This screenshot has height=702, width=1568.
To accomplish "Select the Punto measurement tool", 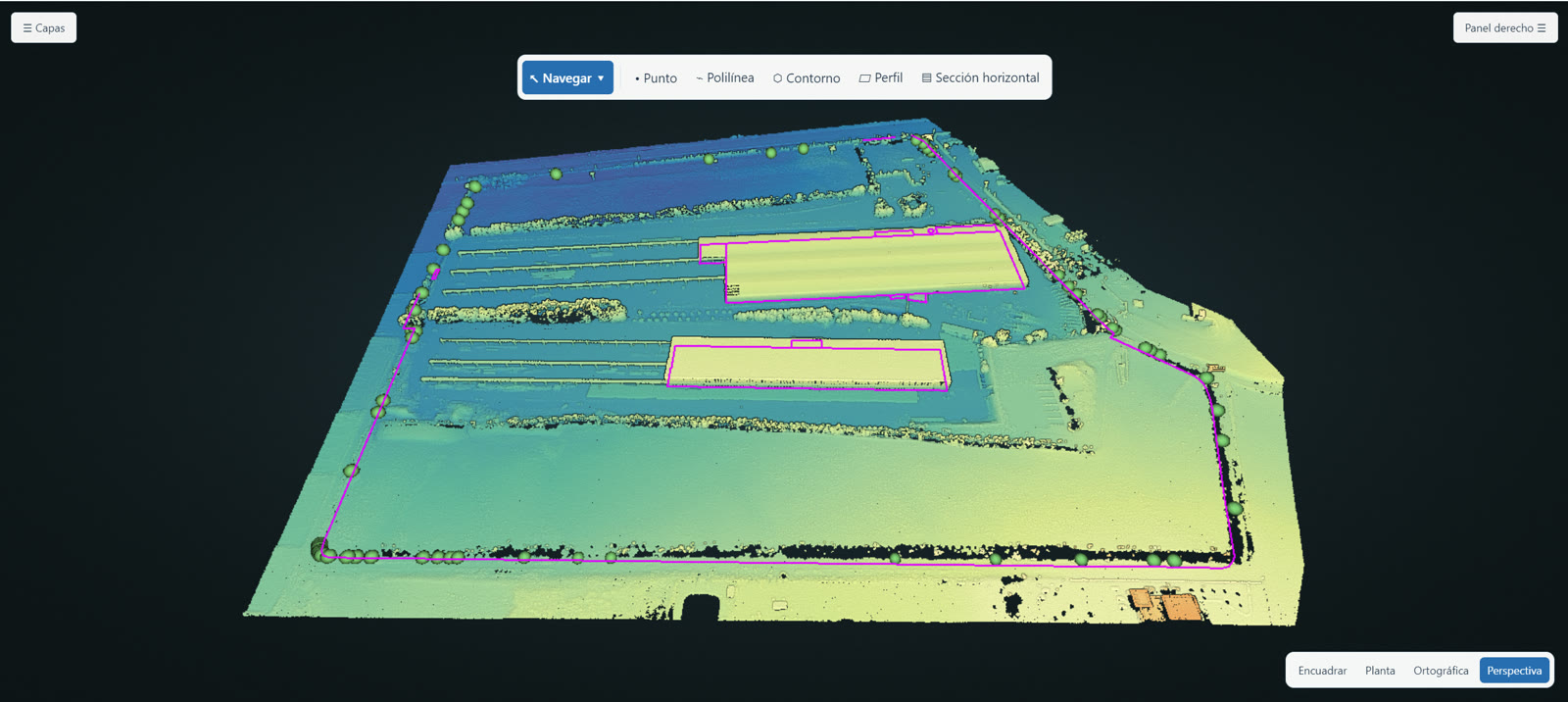I will 656,77.
